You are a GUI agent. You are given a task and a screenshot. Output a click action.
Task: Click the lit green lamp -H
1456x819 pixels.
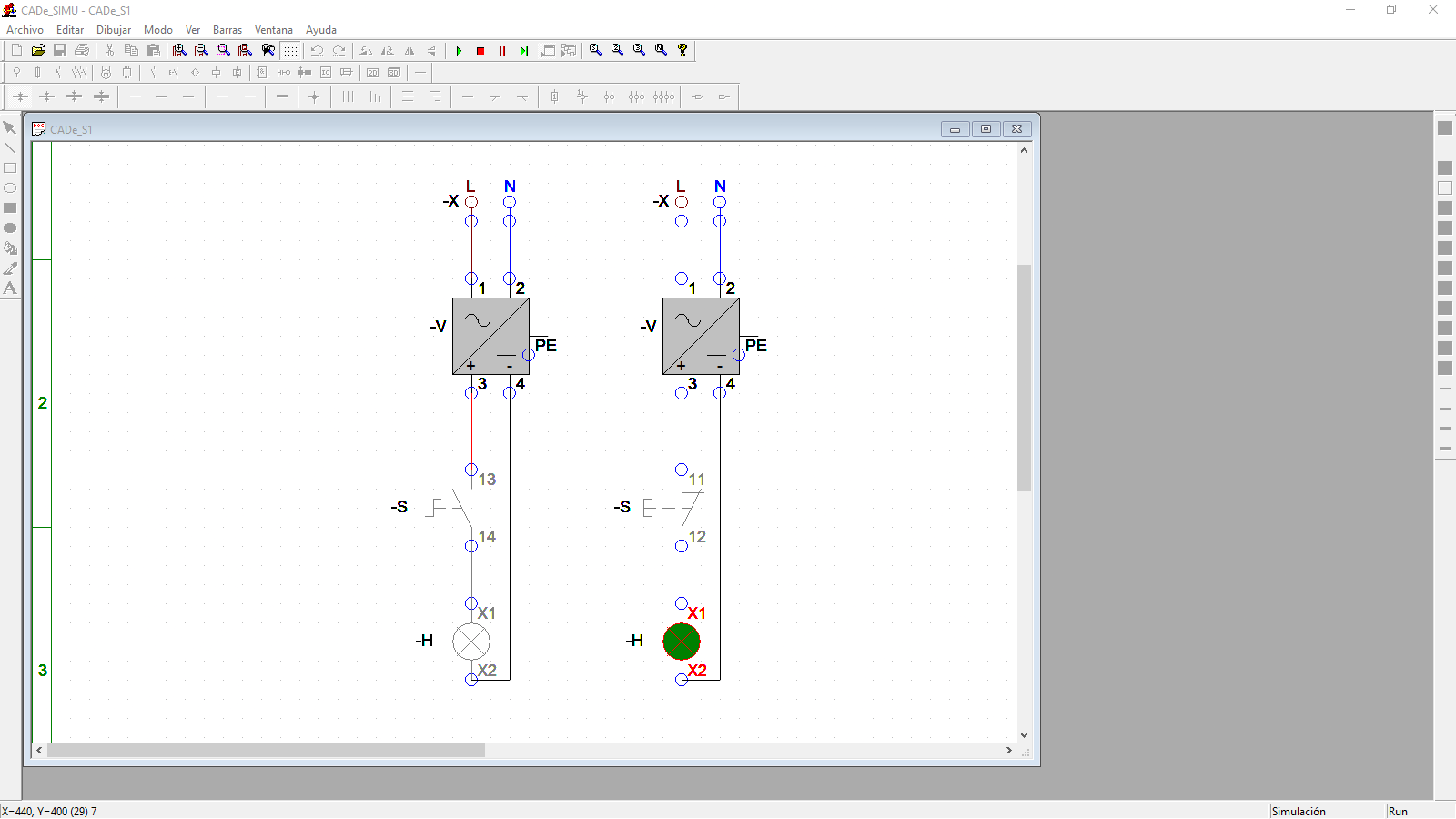[682, 642]
